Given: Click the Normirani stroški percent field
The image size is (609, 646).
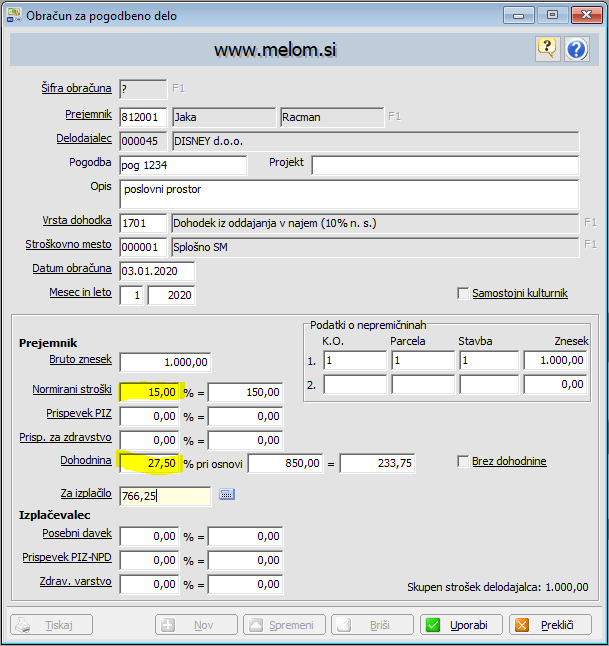Looking at the screenshot, I should click(150, 391).
